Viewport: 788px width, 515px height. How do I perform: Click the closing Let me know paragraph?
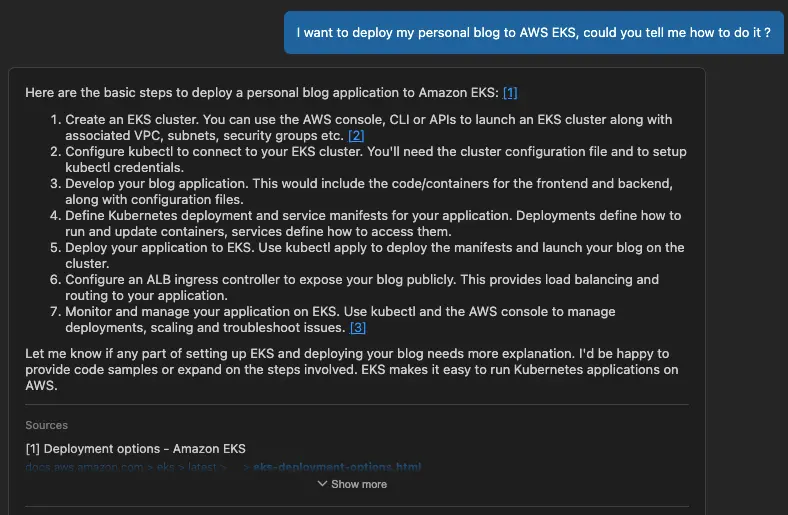[x=352, y=370]
